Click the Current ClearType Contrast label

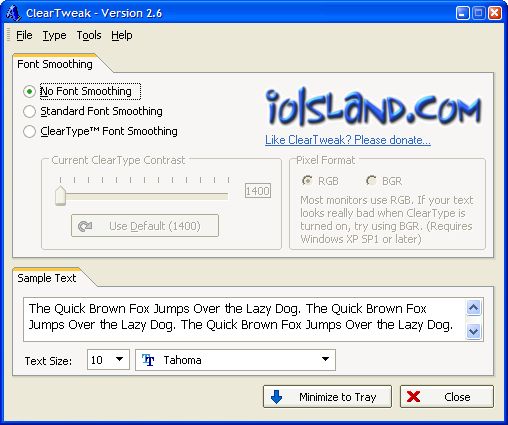click(118, 160)
